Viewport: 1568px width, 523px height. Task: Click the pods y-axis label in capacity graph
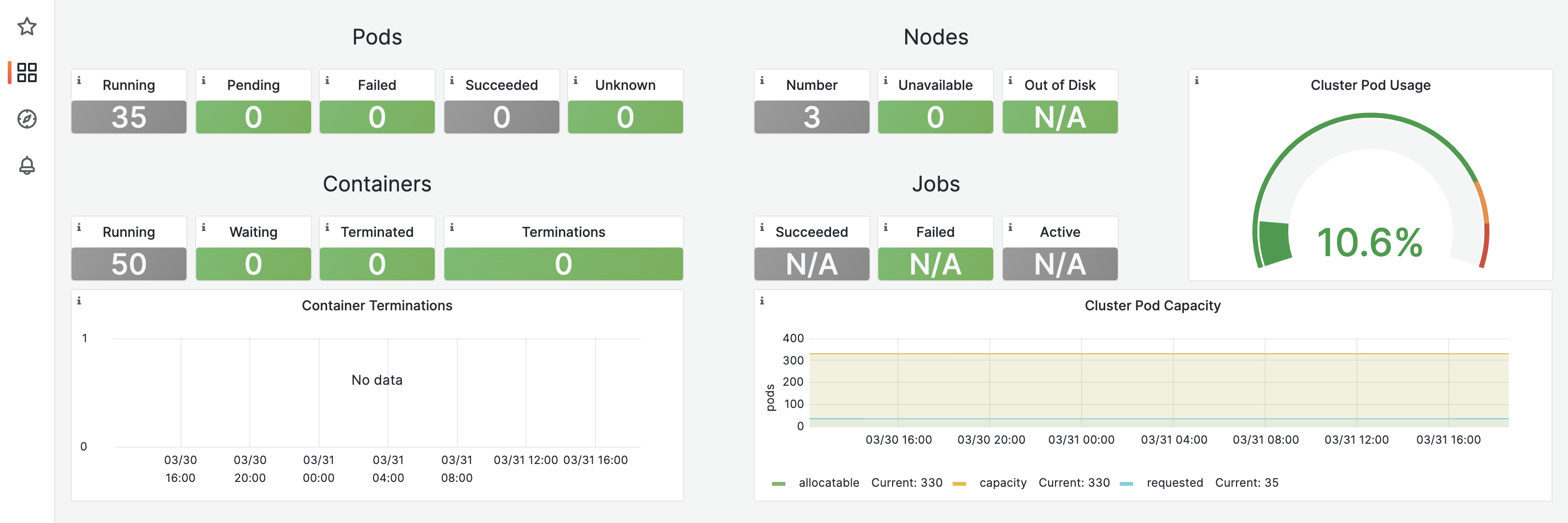[770, 398]
